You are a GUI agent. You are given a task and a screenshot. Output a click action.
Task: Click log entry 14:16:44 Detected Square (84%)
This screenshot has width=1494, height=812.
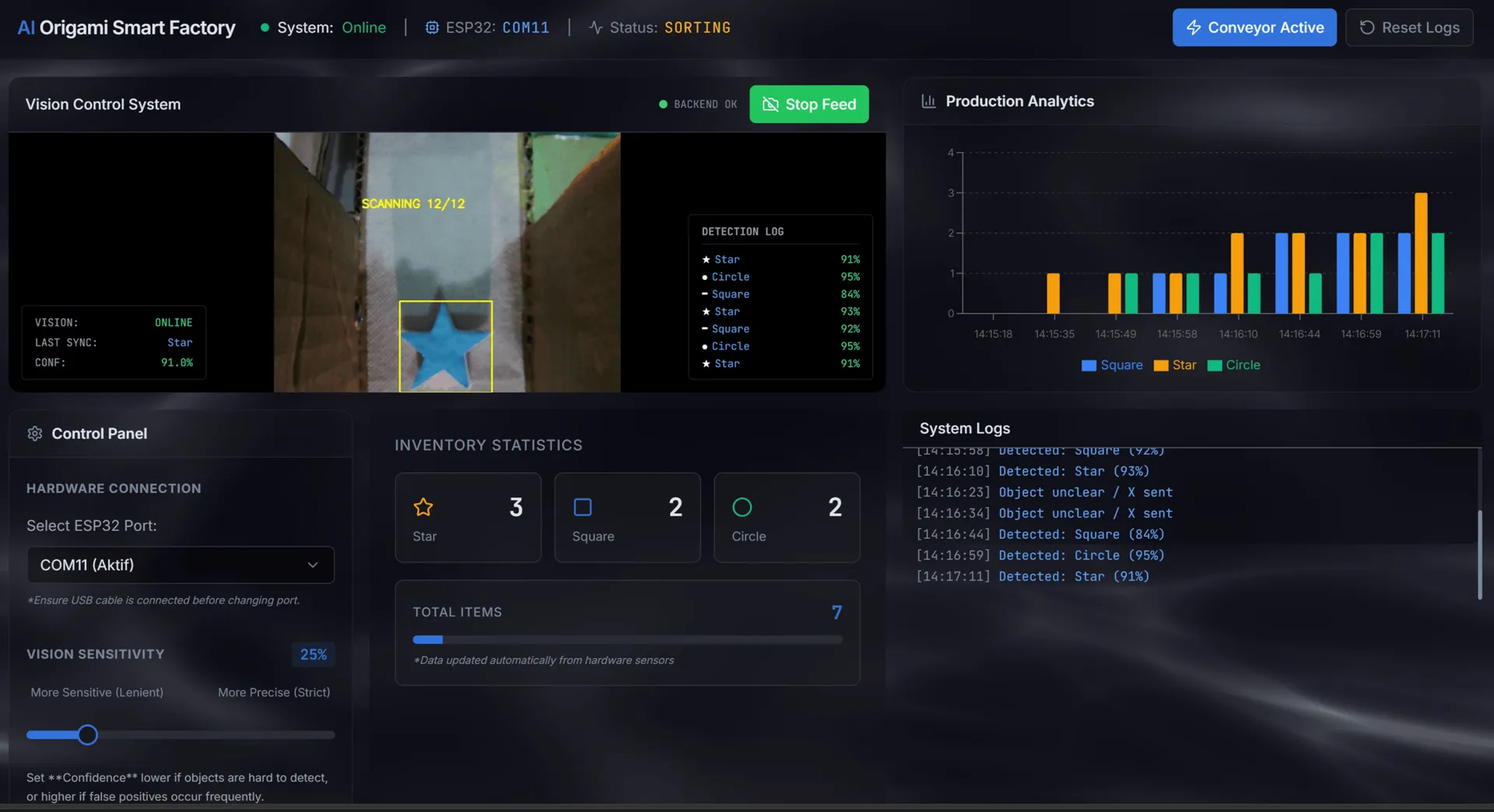tap(1040, 534)
